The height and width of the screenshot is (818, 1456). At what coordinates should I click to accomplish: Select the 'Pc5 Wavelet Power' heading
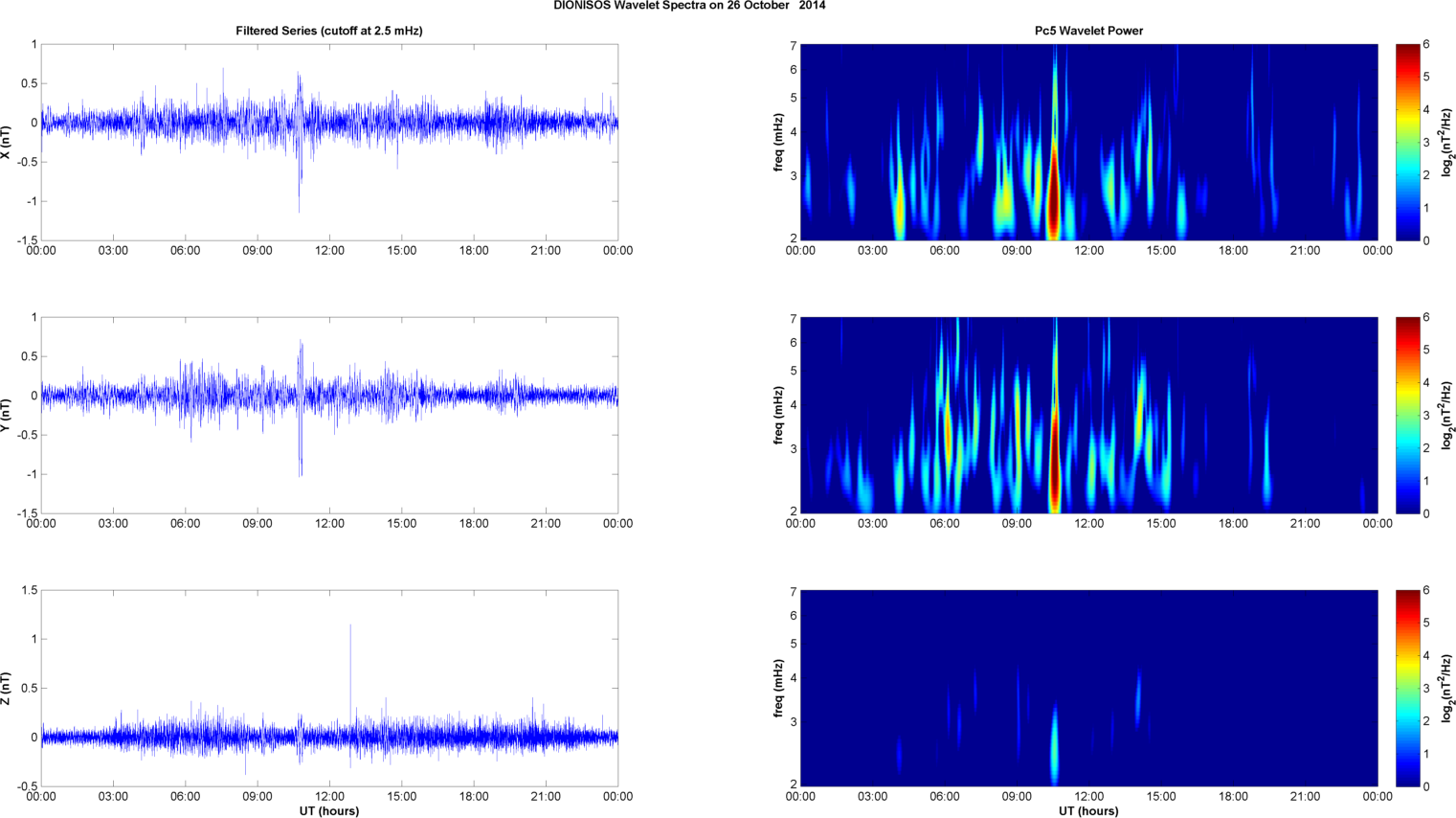coord(1088,31)
